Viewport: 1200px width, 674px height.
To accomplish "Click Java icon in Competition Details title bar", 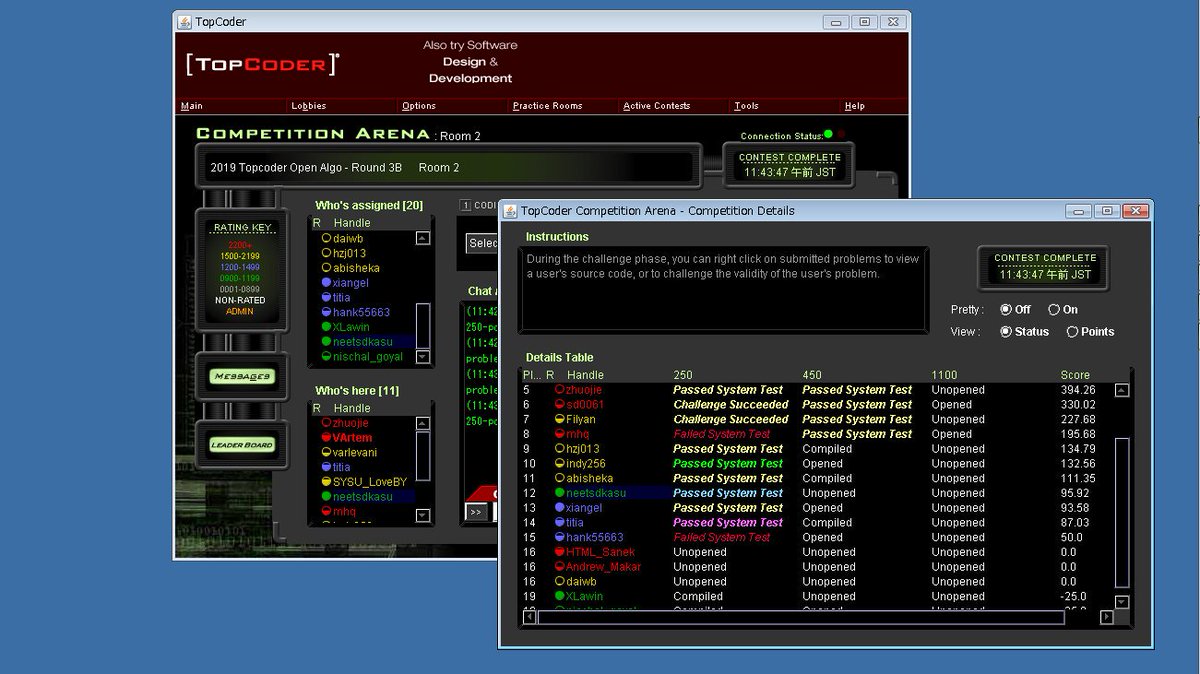I will (510, 211).
